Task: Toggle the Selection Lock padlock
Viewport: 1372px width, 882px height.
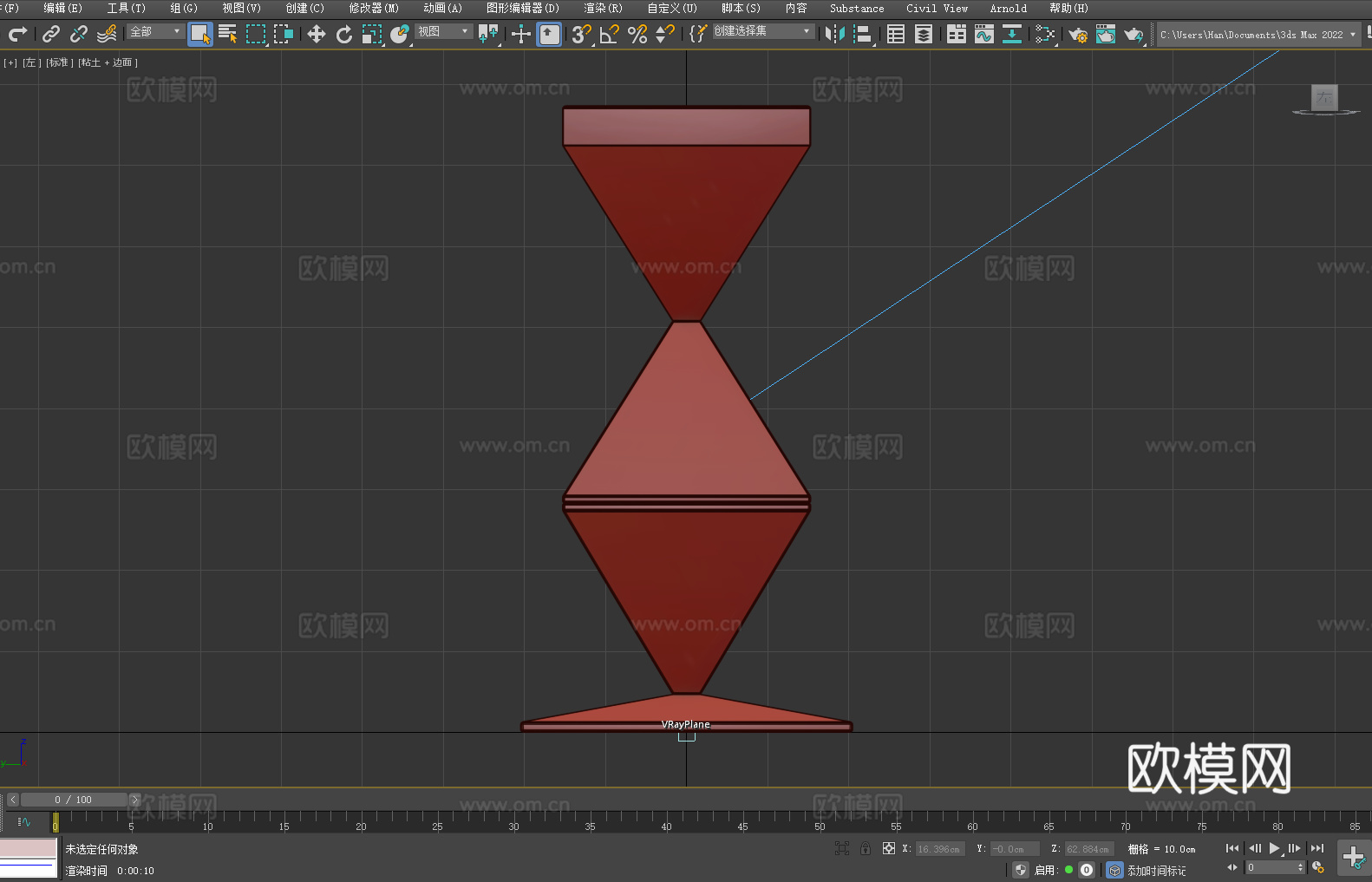Action: (866, 848)
